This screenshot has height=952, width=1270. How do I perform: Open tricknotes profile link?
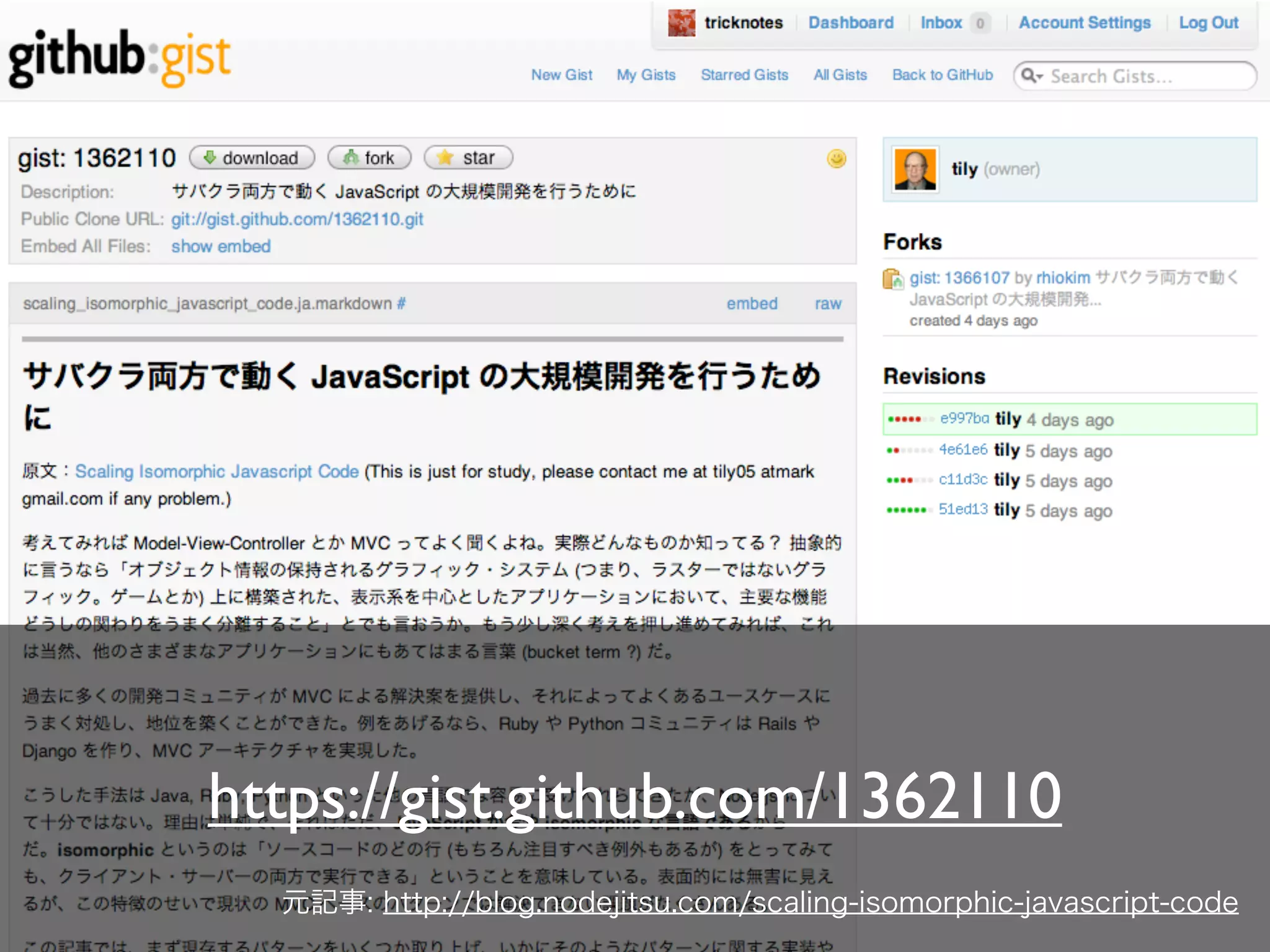click(x=744, y=23)
